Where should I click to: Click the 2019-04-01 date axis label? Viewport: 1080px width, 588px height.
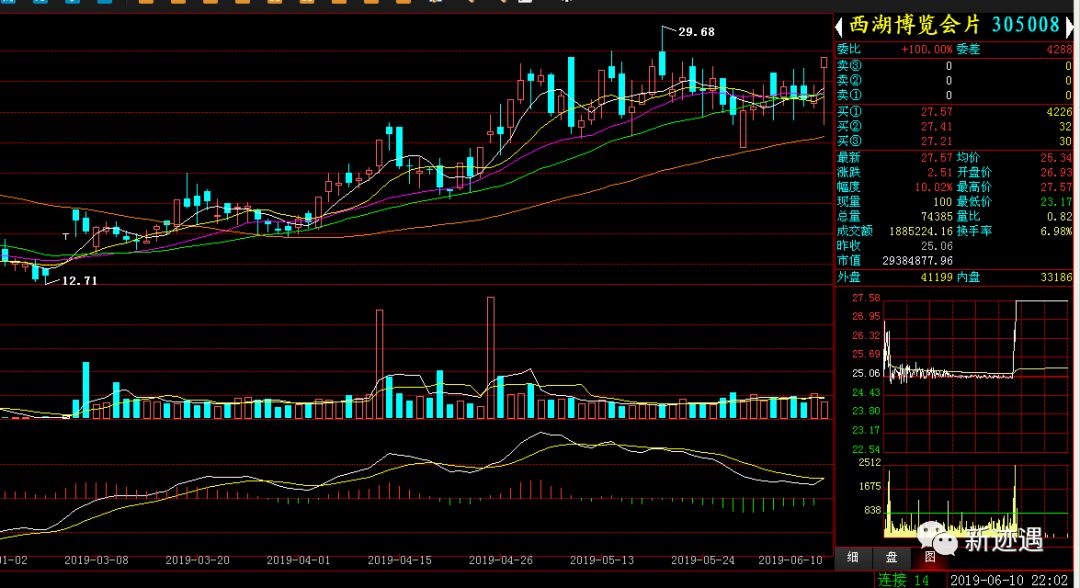(x=298, y=560)
